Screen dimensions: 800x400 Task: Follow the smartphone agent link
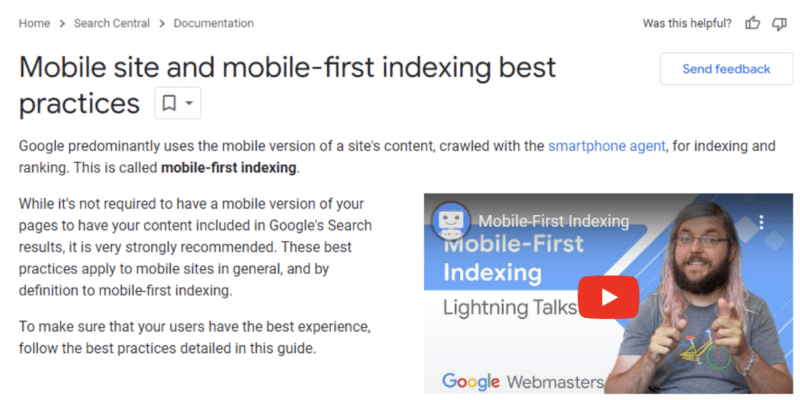pos(606,146)
